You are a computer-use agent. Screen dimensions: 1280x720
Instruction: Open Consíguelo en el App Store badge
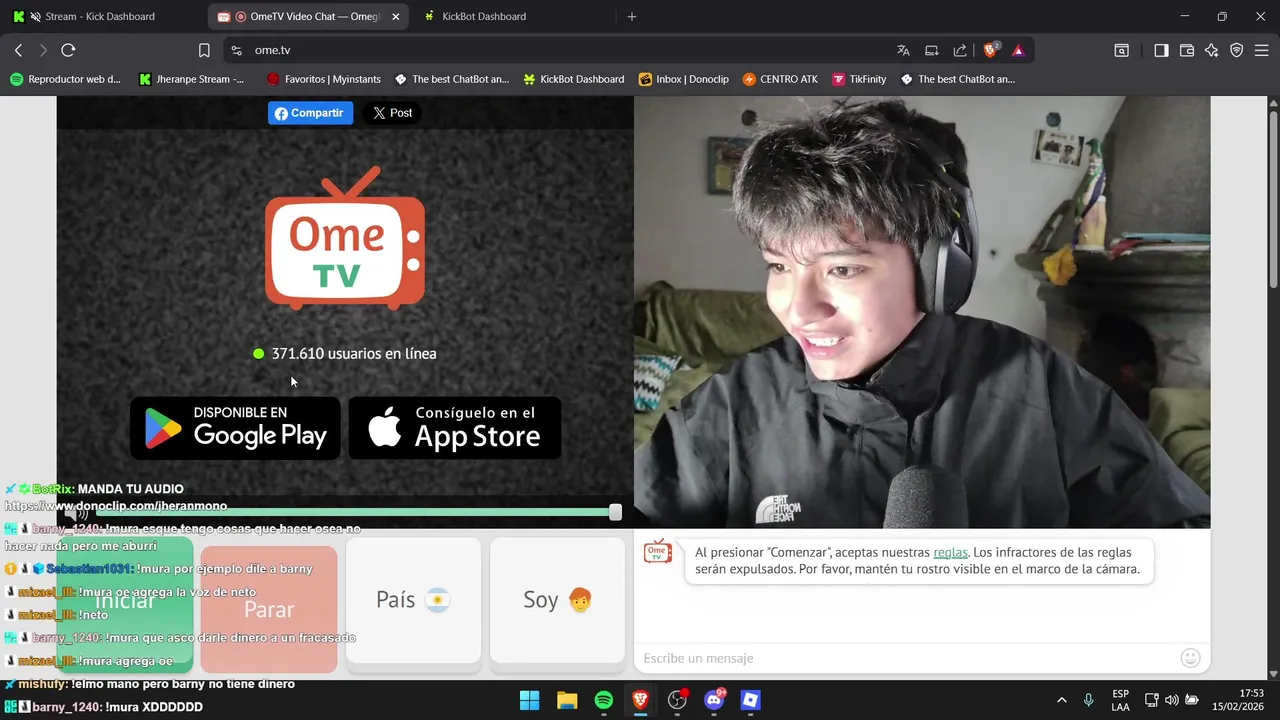point(455,428)
